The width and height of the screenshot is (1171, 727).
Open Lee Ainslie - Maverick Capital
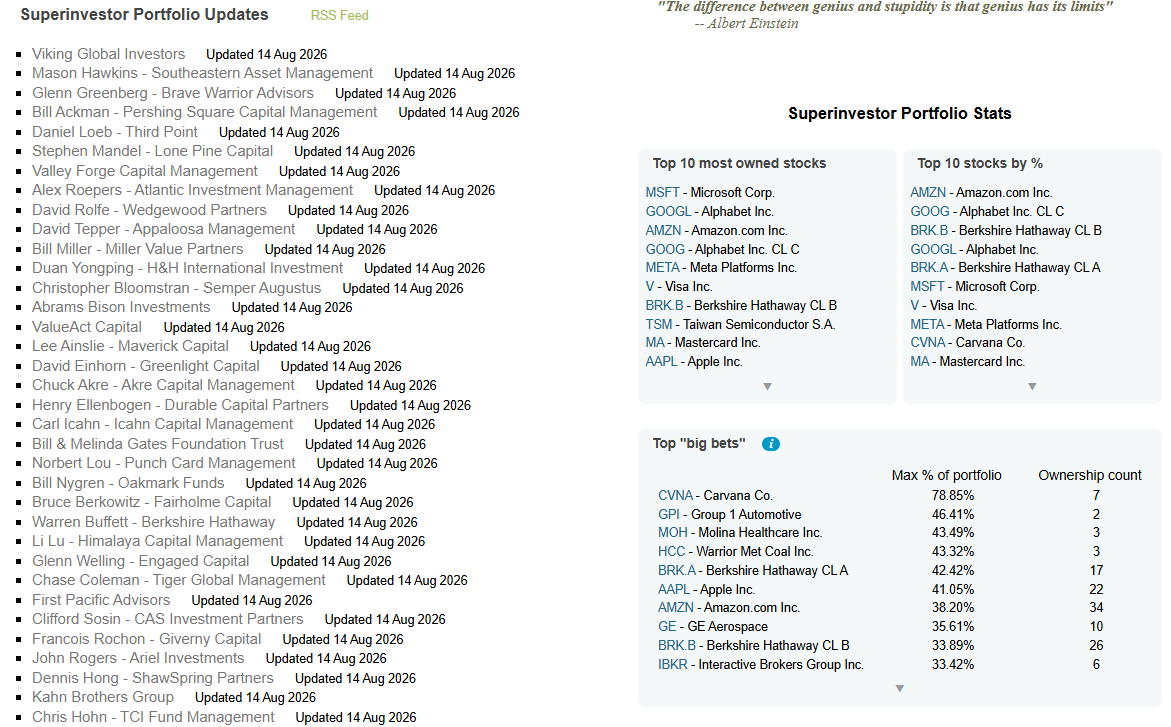pyautogui.click(x=130, y=346)
